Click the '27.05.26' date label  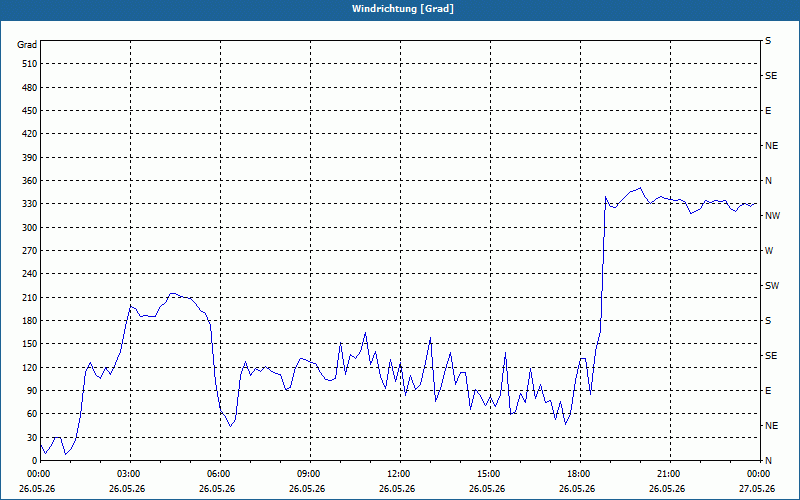point(757,489)
